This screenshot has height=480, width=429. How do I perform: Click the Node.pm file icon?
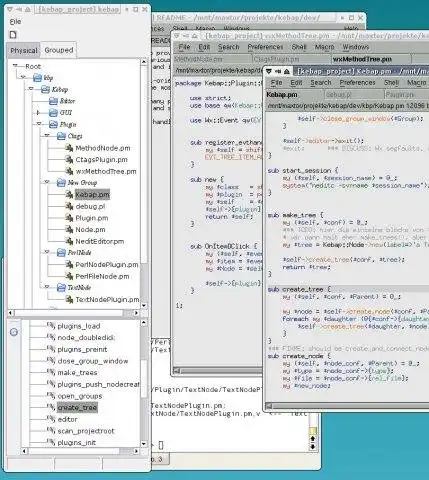69,230
